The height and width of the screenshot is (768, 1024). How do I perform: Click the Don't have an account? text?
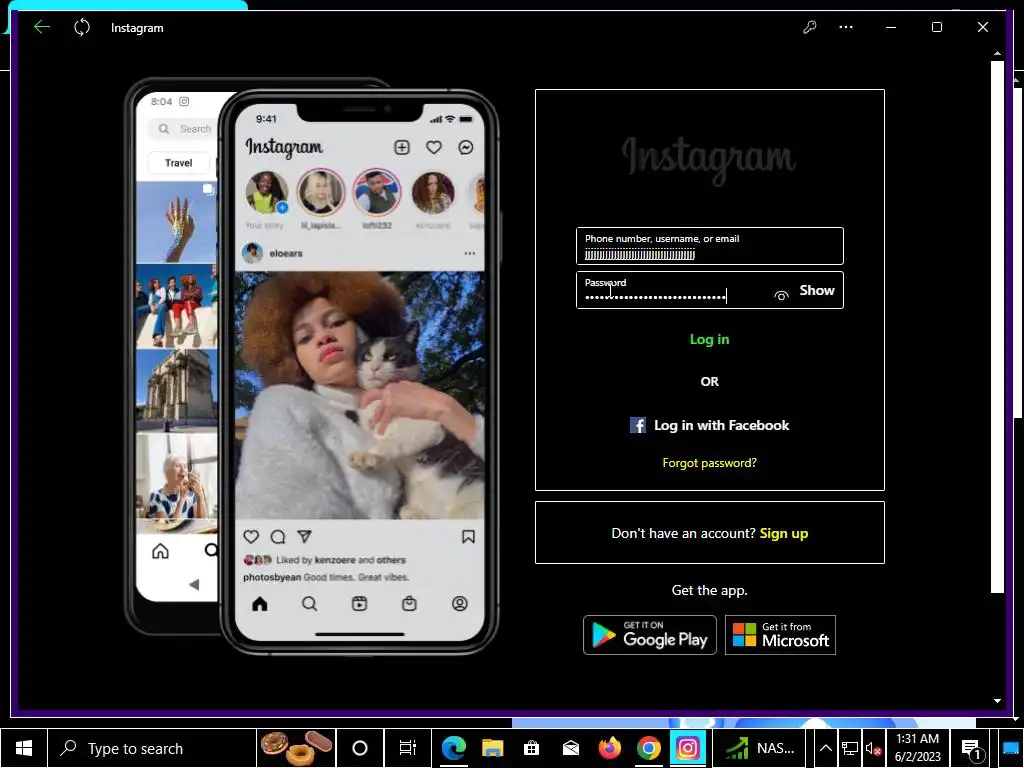(683, 534)
